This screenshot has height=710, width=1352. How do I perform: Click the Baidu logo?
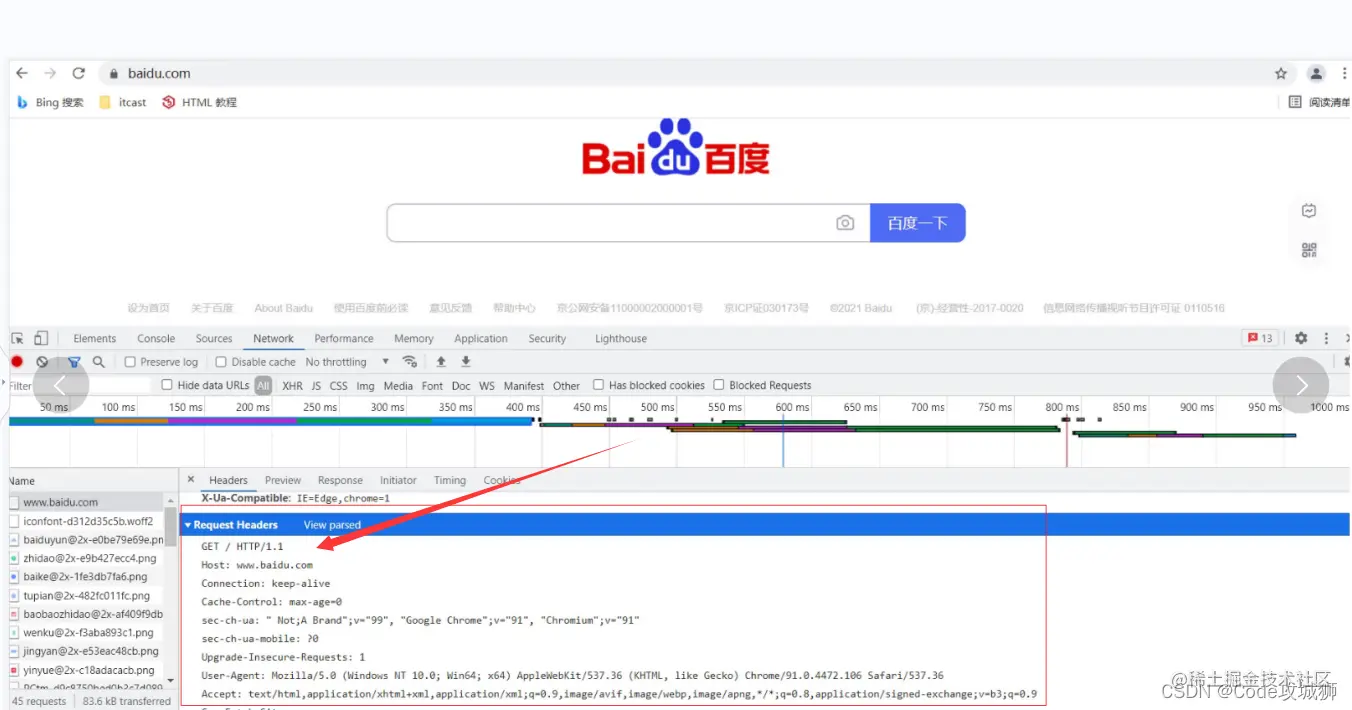(676, 148)
